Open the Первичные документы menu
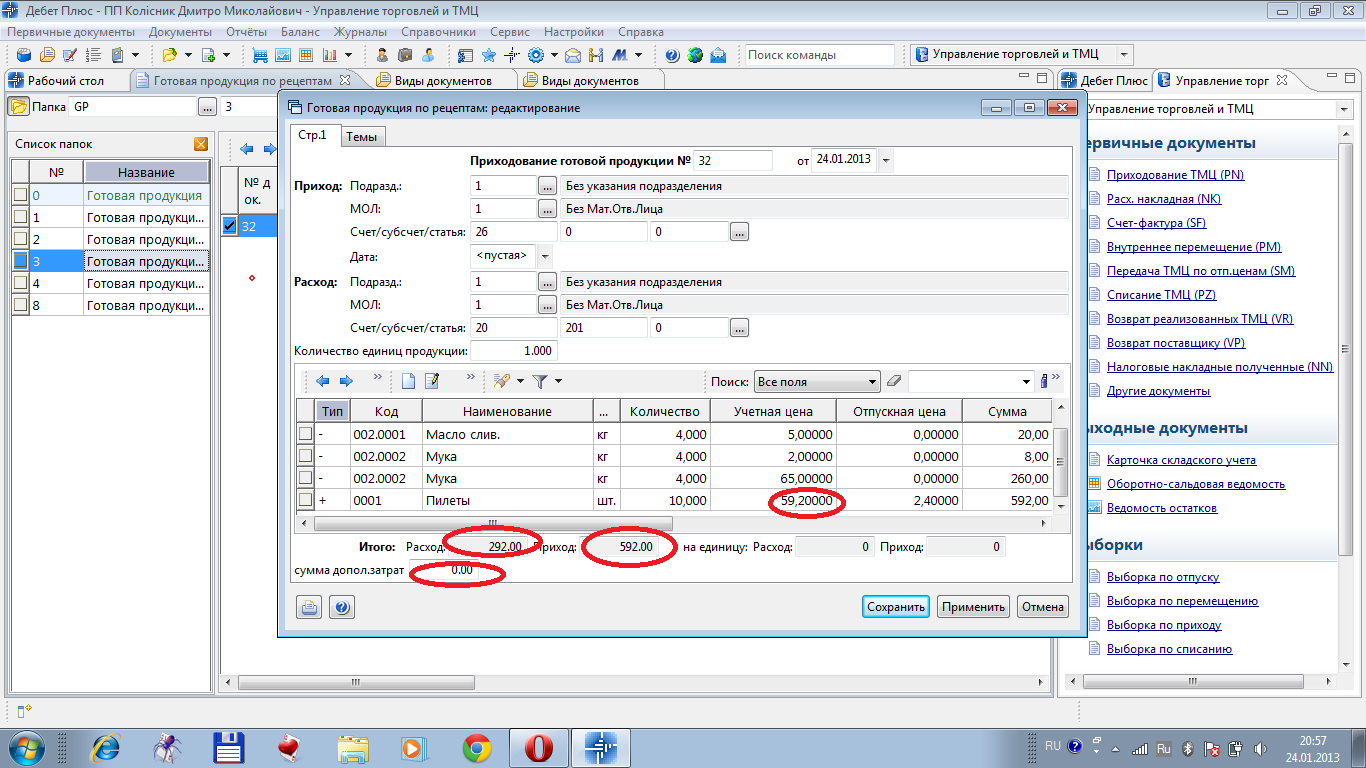The width and height of the screenshot is (1366, 768). (71, 32)
